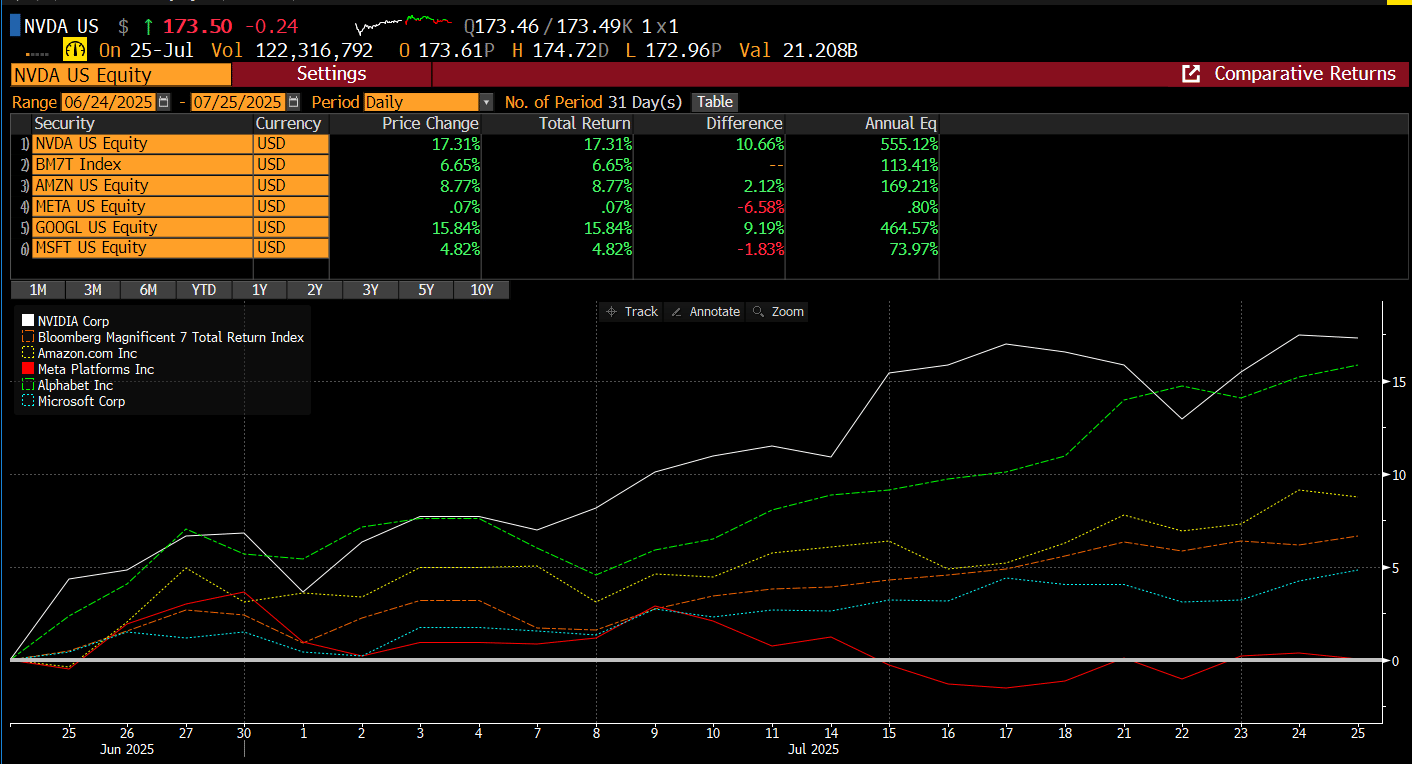The image size is (1412, 764).
Task: Open the USD currency cell for MSFT
Action: point(291,248)
